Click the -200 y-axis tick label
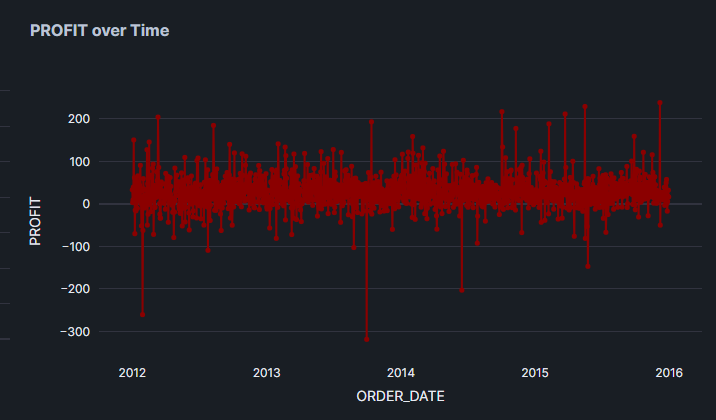716x420 pixels. (77, 289)
